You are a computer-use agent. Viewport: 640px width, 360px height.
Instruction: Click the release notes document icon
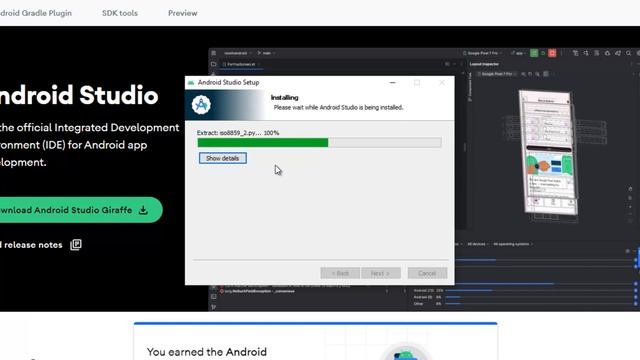pyautogui.click(x=76, y=244)
